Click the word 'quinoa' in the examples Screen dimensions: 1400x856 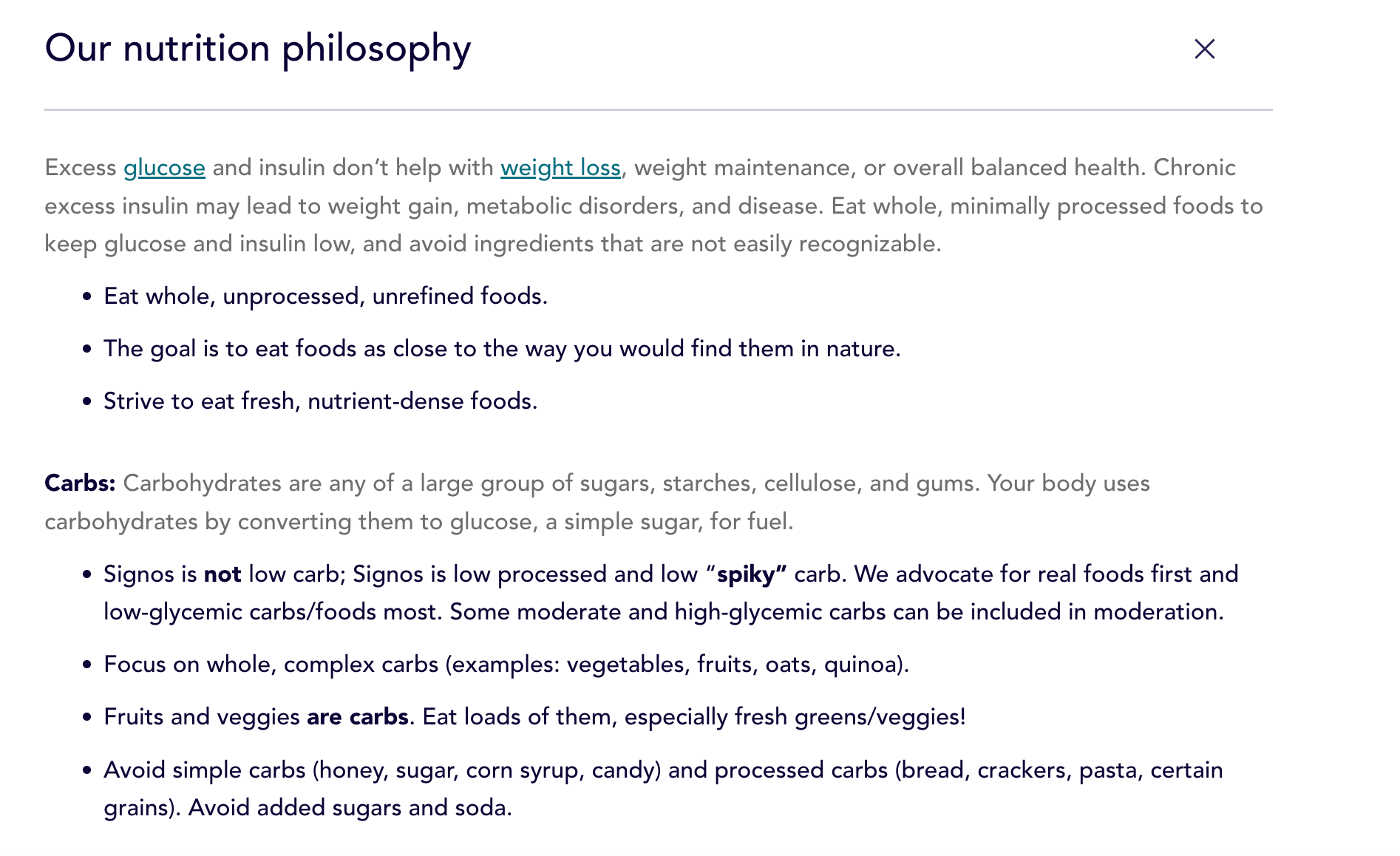click(x=859, y=665)
